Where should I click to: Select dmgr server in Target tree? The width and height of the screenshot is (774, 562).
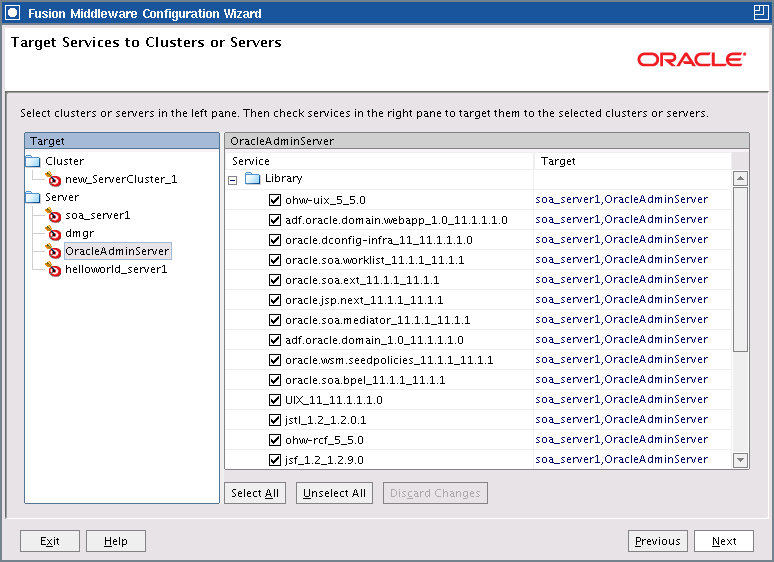[79, 233]
